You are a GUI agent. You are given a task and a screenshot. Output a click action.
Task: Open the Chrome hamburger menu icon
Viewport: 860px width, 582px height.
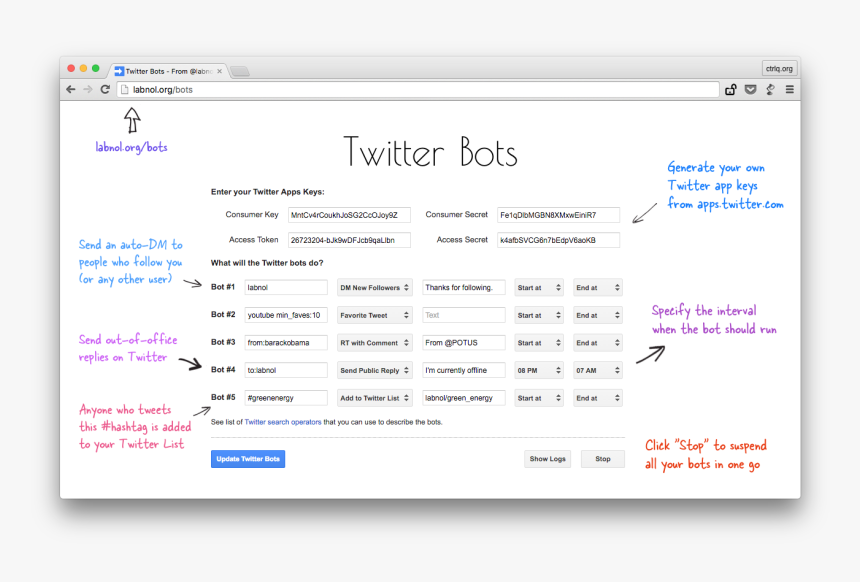[x=790, y=90]
